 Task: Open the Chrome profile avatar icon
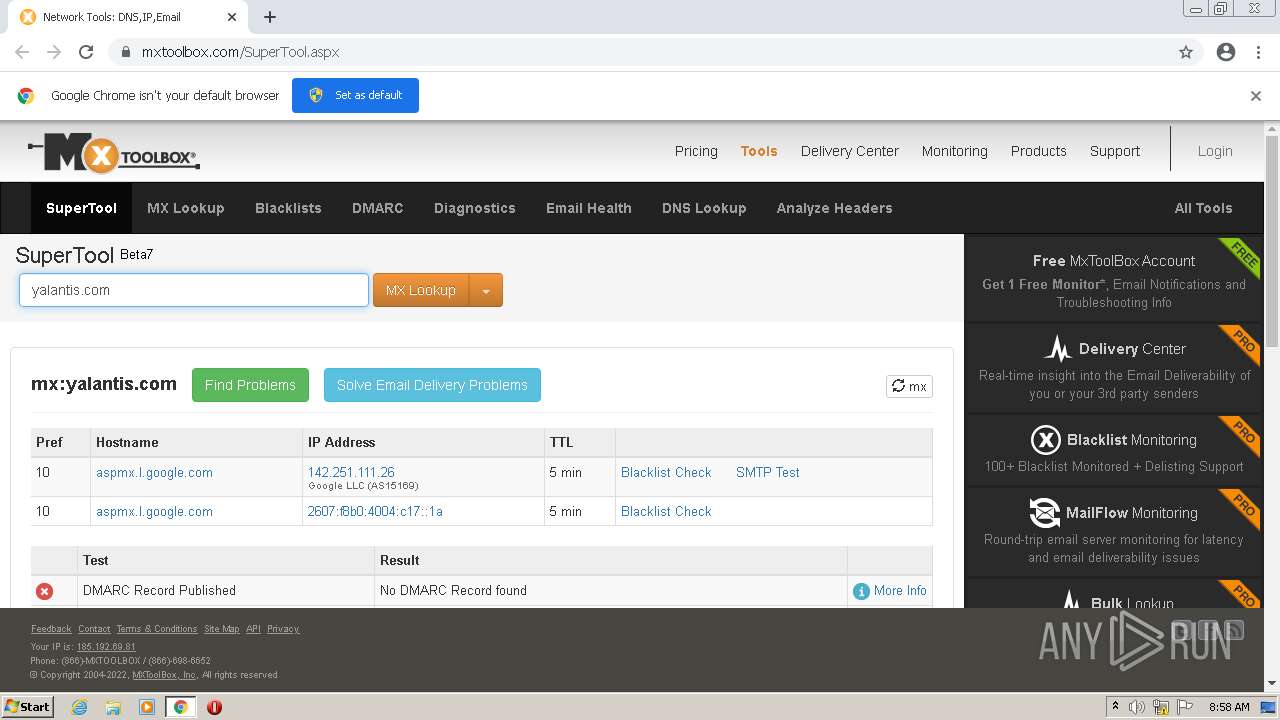pos(1226,52)
